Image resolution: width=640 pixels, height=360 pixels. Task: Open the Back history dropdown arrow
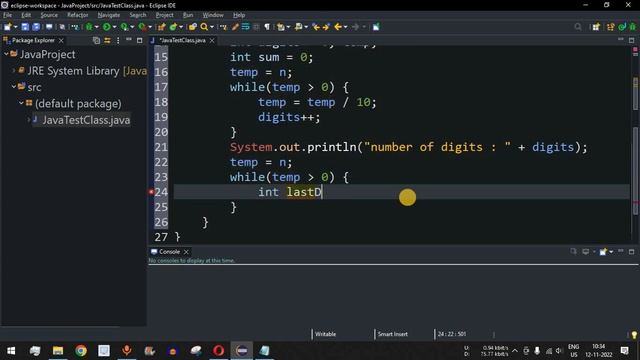pos(346,27)
